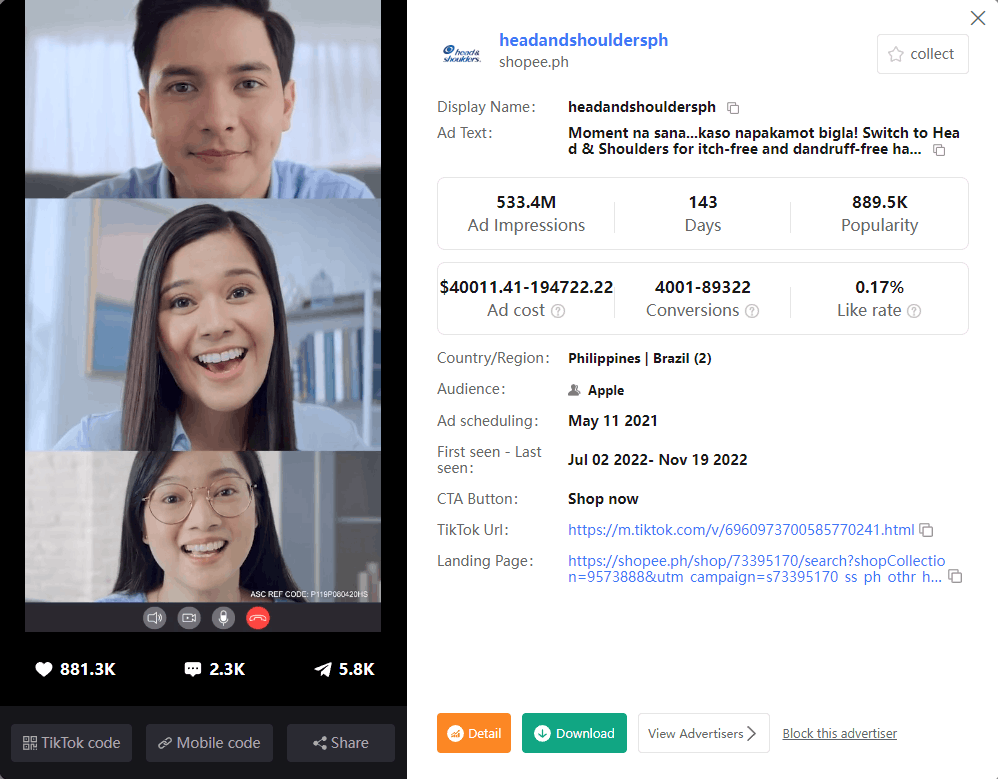Download the ad video
Screen dimensions: 998x779
(574, 733)
